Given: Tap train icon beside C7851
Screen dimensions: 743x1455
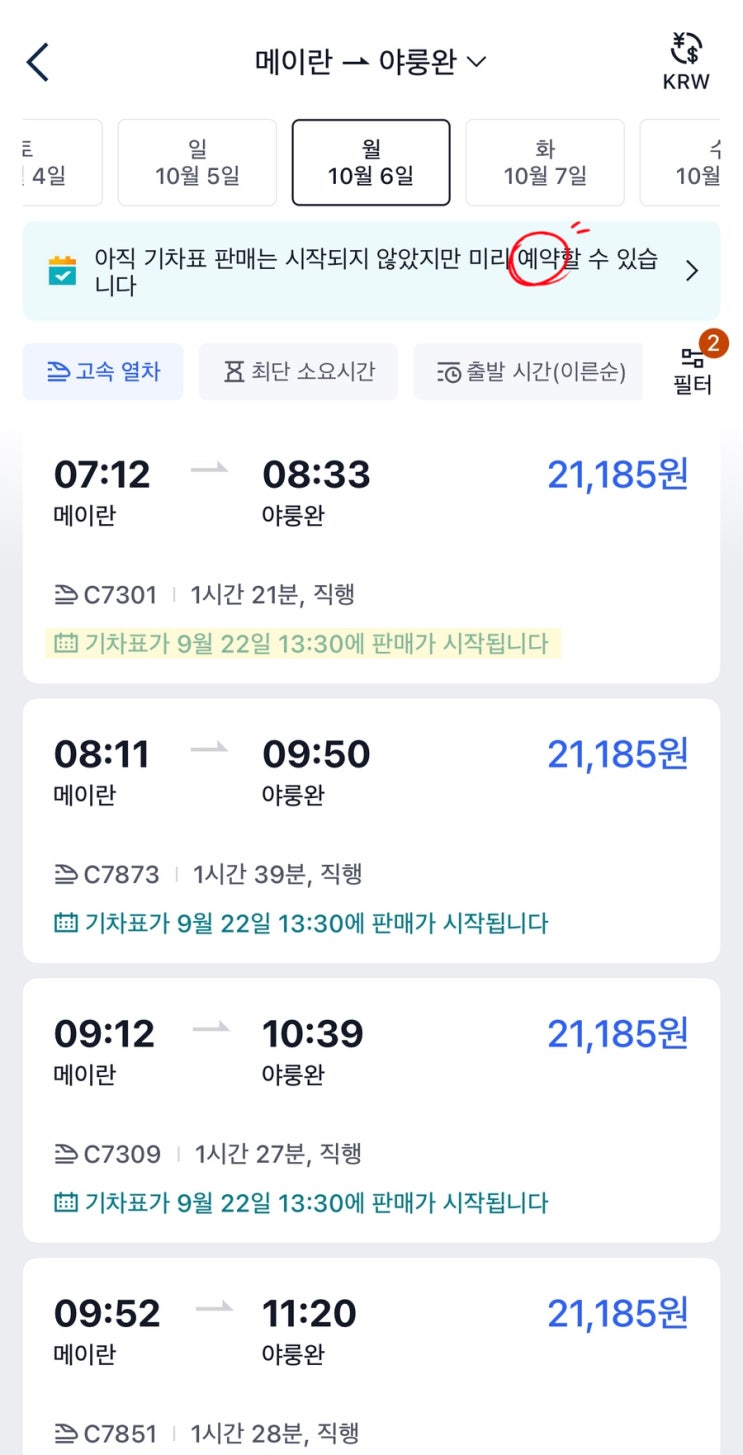Looking at the screenshot, I should click(x=65, y=1433).
